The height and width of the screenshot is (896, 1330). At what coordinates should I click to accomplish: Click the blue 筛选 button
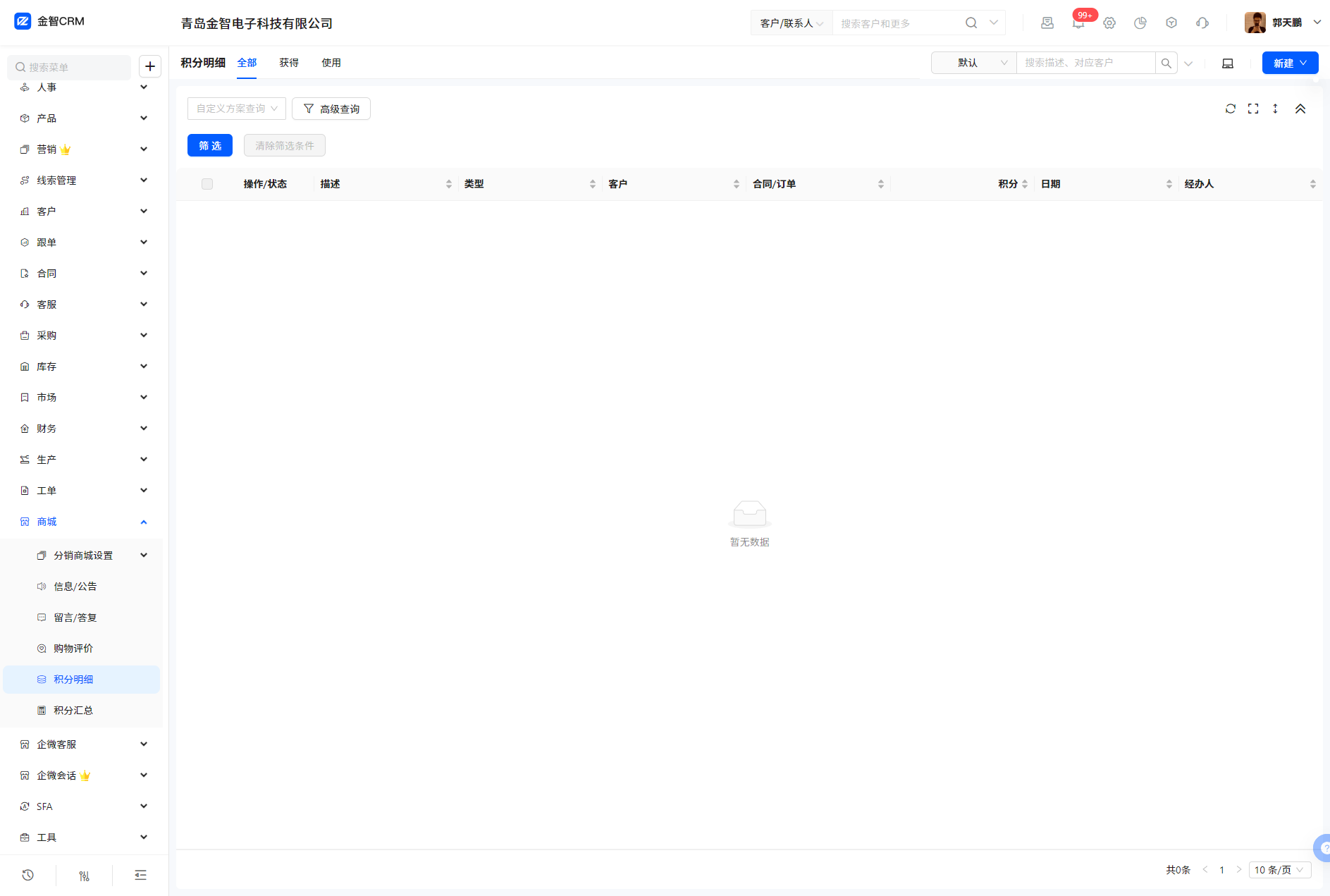(210, 145)
